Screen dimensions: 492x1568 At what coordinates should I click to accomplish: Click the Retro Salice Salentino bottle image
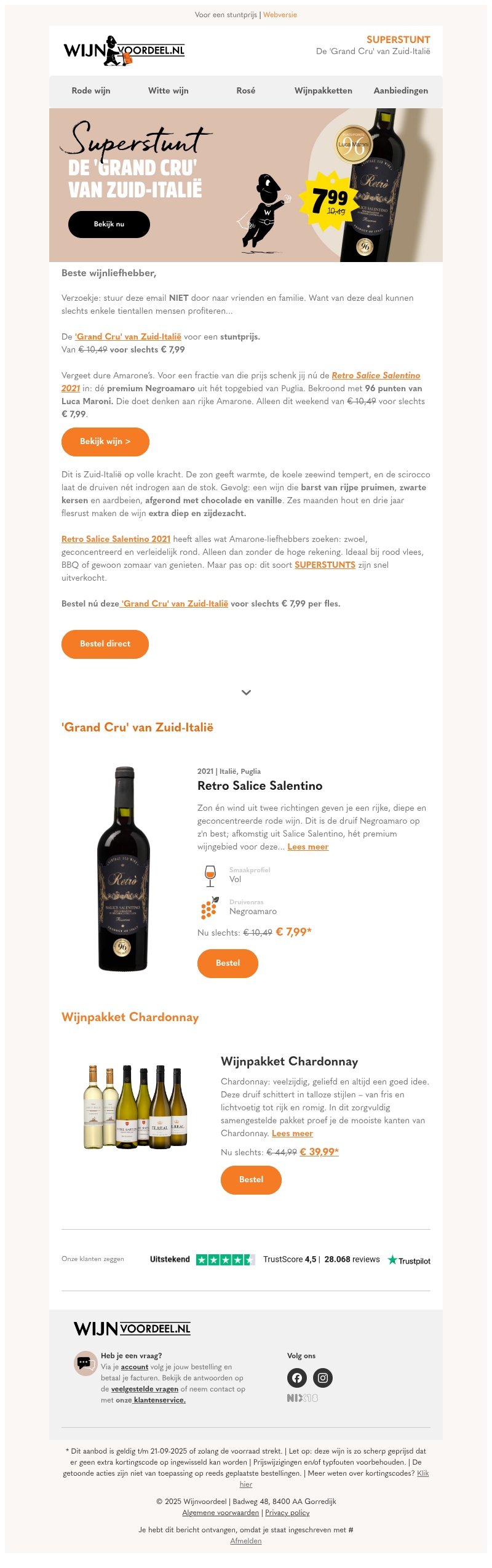(x=124, y=868)
